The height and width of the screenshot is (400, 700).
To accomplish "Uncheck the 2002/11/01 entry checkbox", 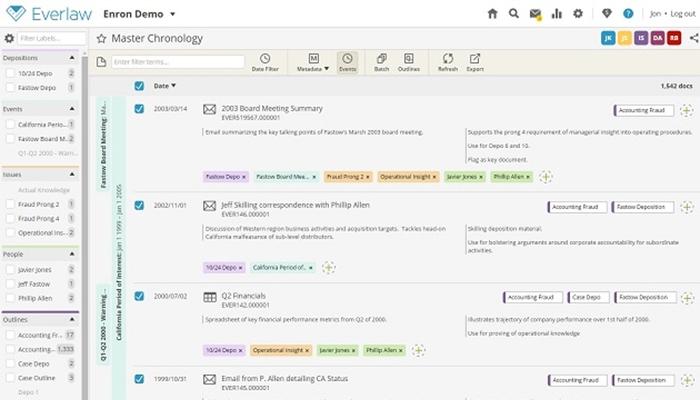I will 139,205.
